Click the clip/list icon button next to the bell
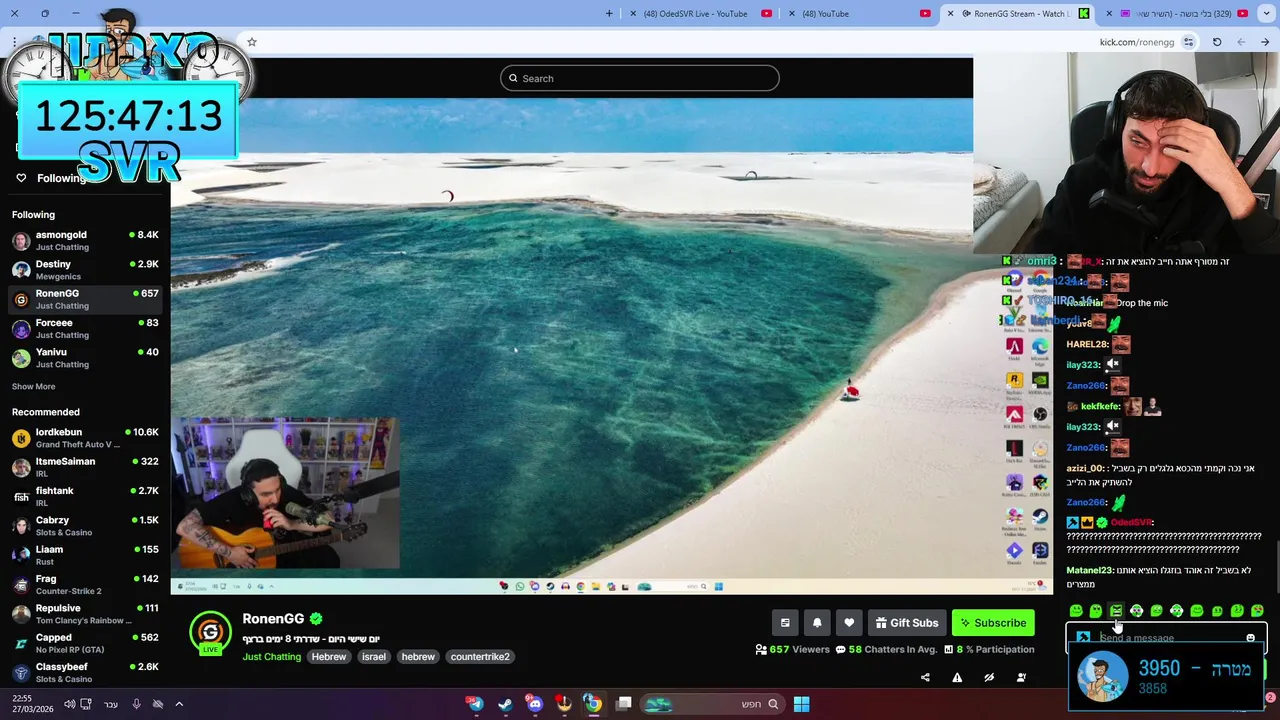The image size is (1280, 720). pos(785,623)
